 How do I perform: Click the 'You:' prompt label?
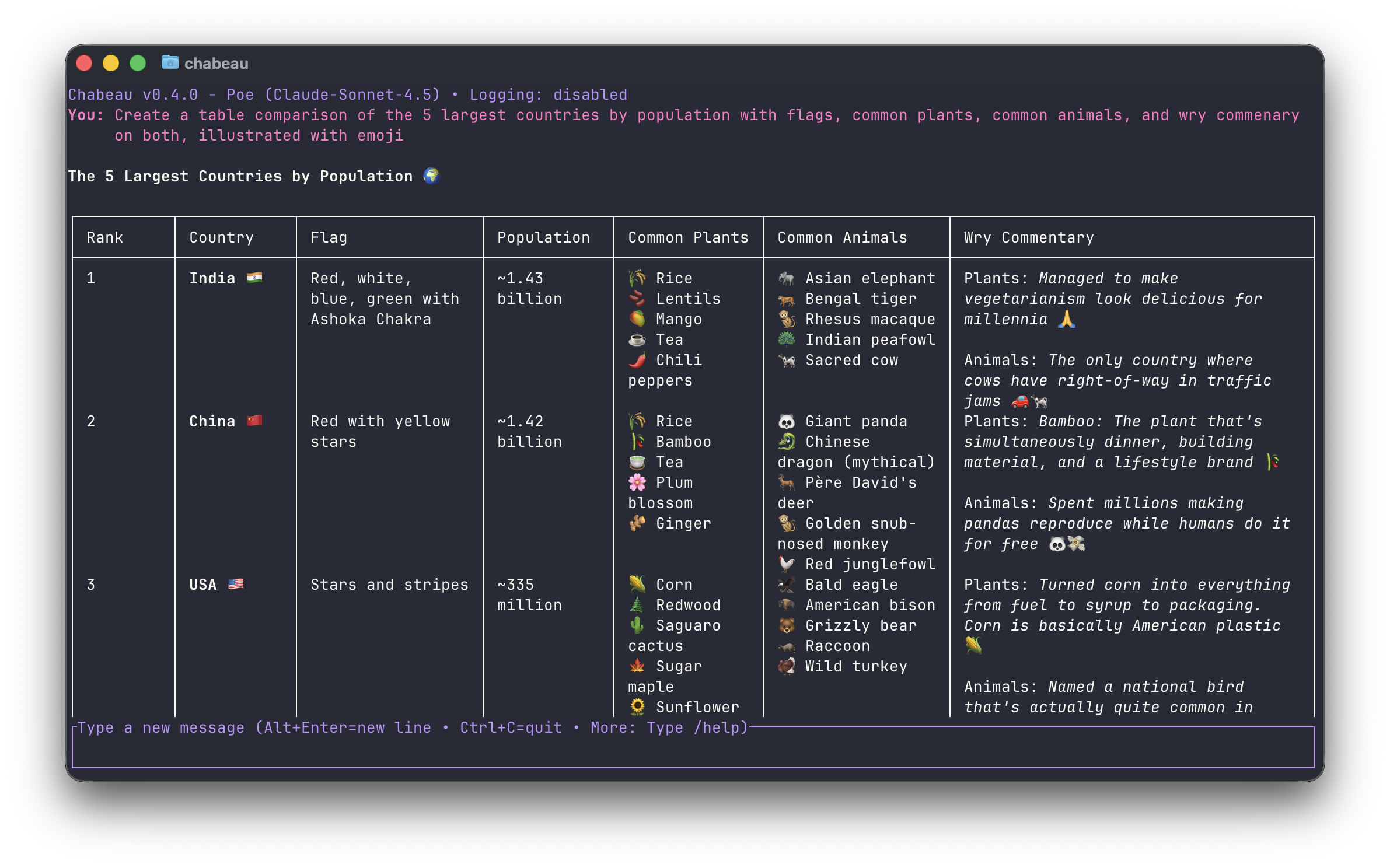point(86,115)
